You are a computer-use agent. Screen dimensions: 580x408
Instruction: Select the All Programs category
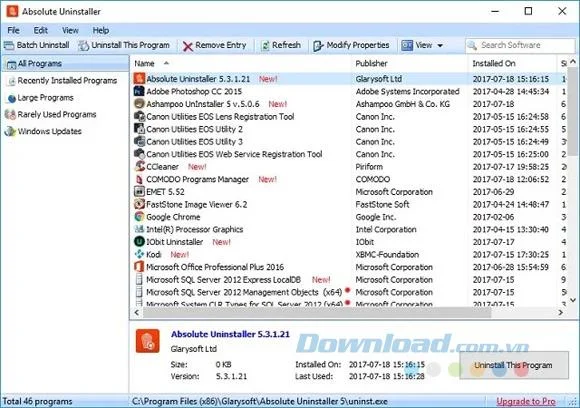pyautogui.click(x=65, y=64)
